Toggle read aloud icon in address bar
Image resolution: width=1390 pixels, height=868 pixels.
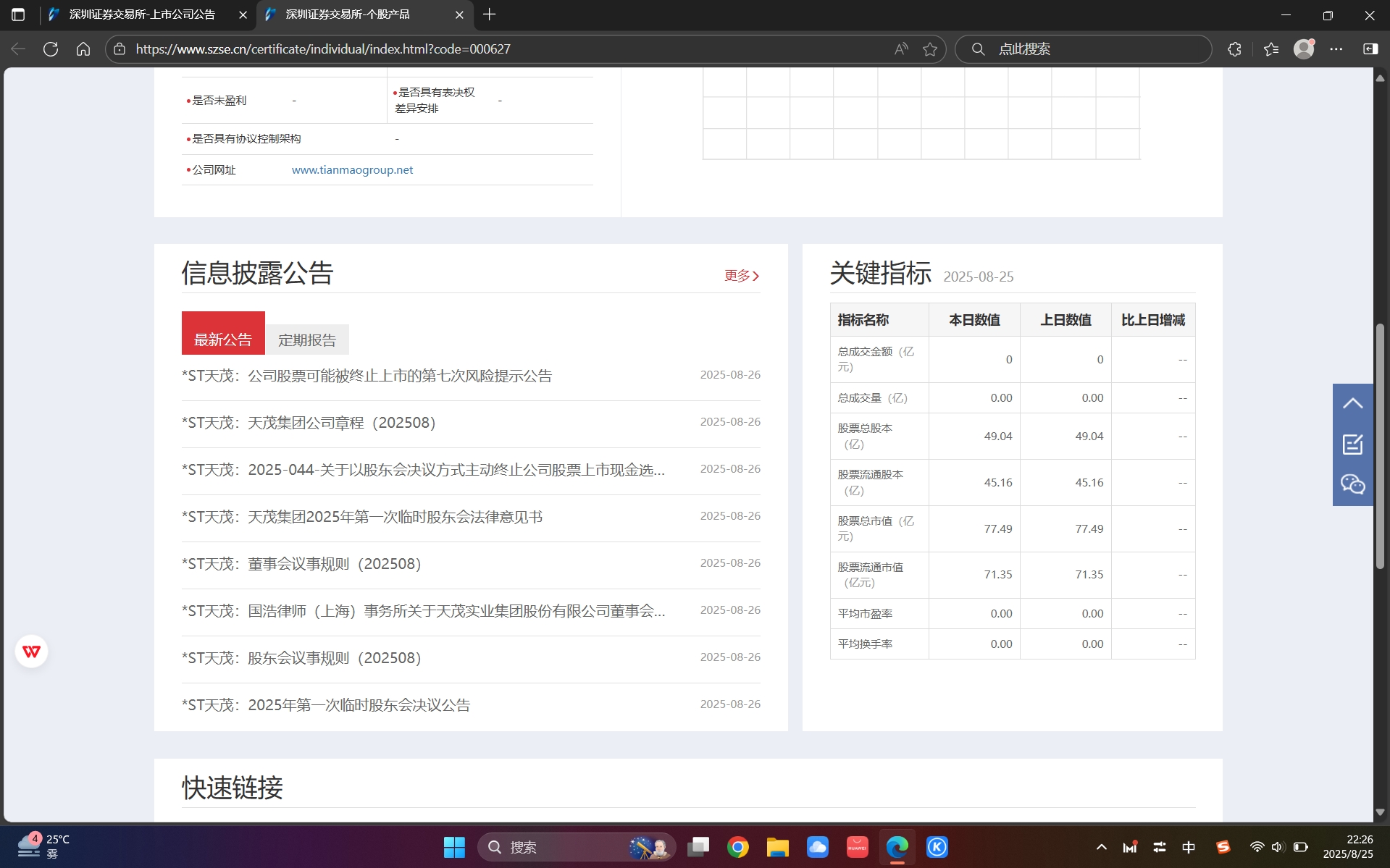tap(901, 49)
